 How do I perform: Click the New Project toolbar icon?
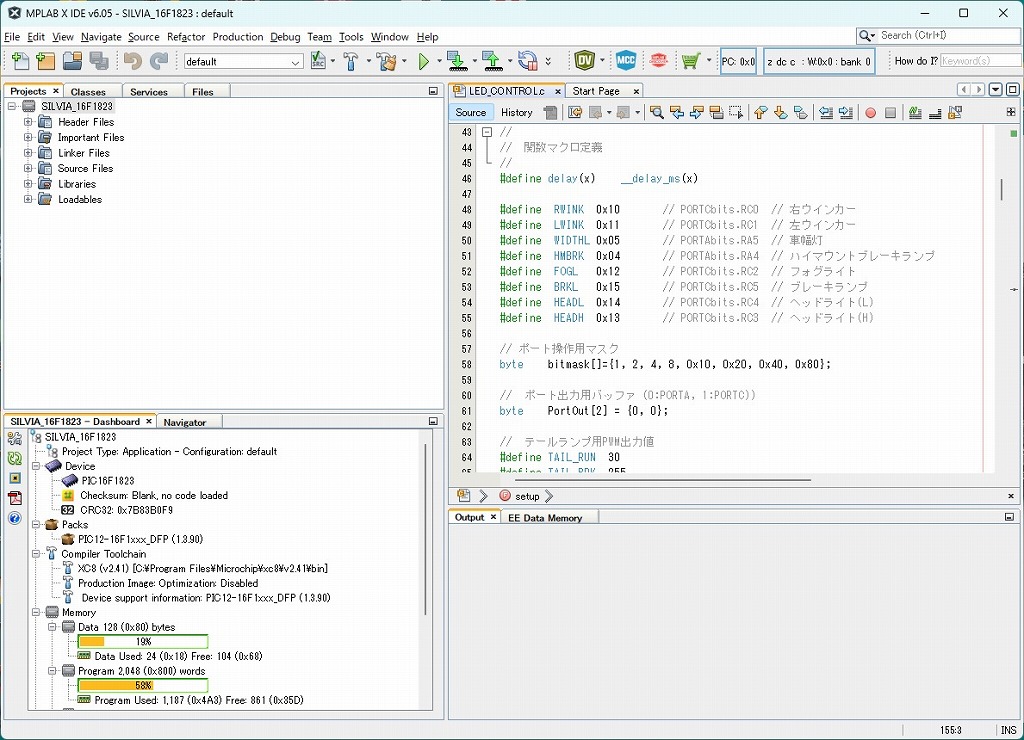click(45, 61)
